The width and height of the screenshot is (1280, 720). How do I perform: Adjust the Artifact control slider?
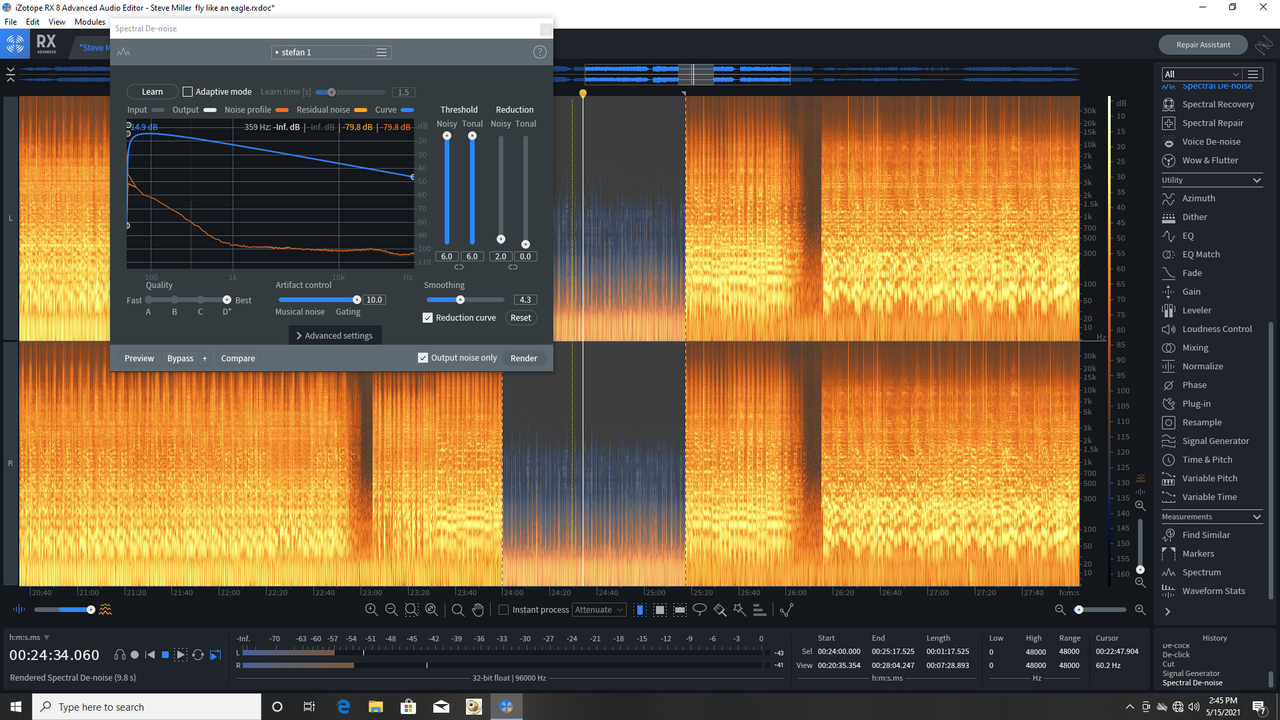click(x=318, y=299)
